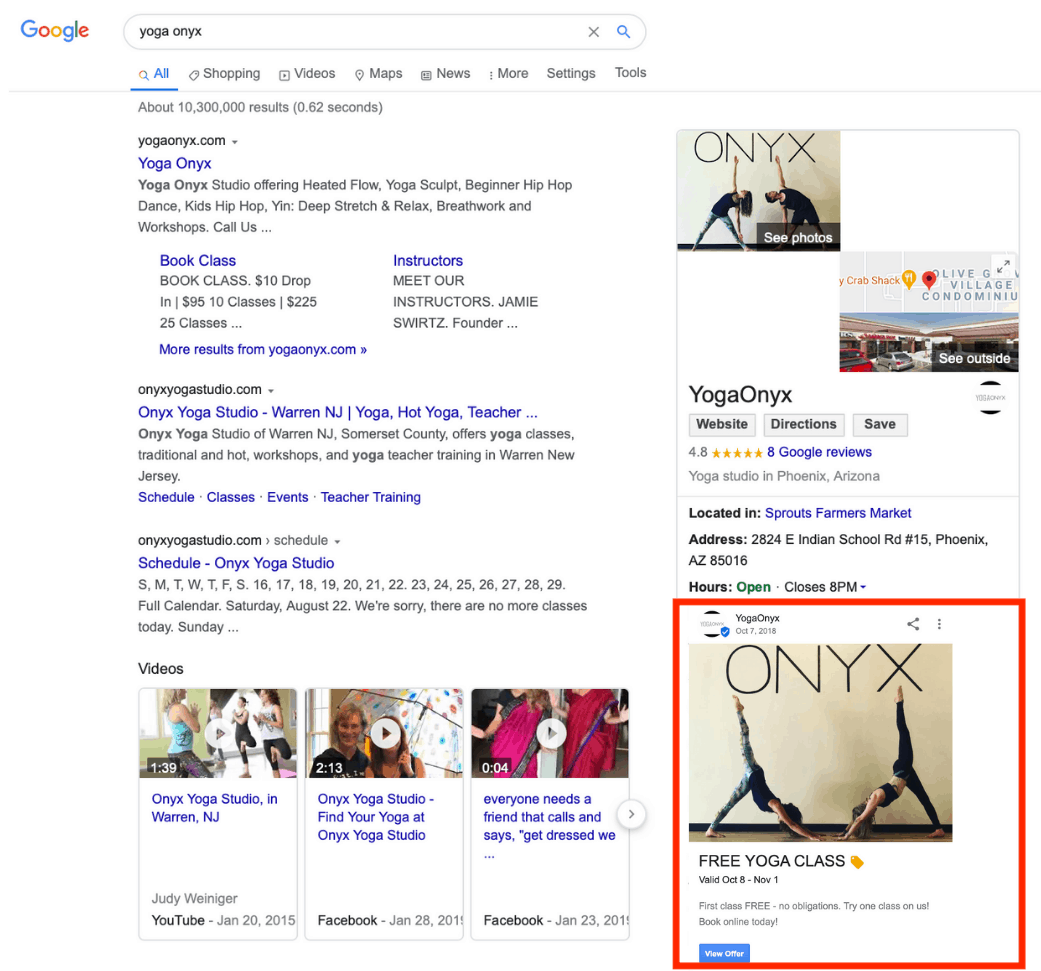Open the More search options menu

[x=508, y=74]
